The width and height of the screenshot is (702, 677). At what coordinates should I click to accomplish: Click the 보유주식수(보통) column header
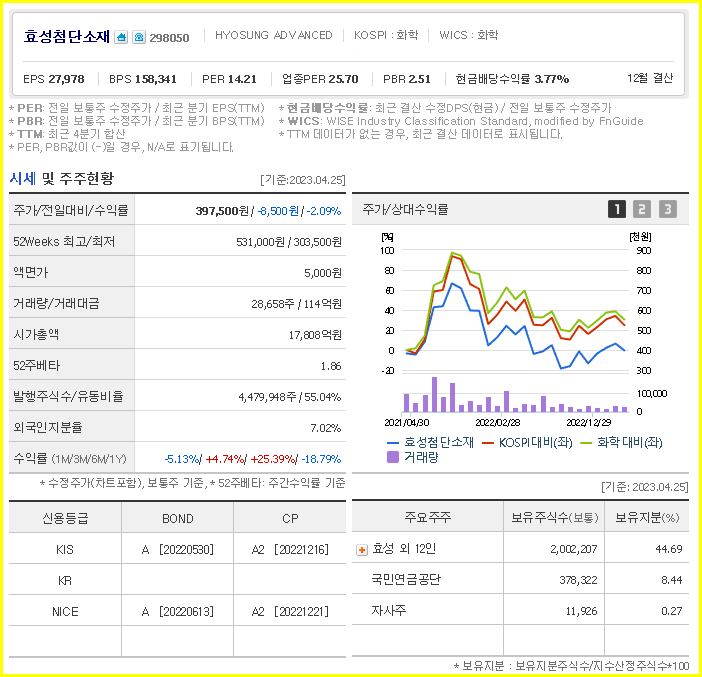point(554,518)
